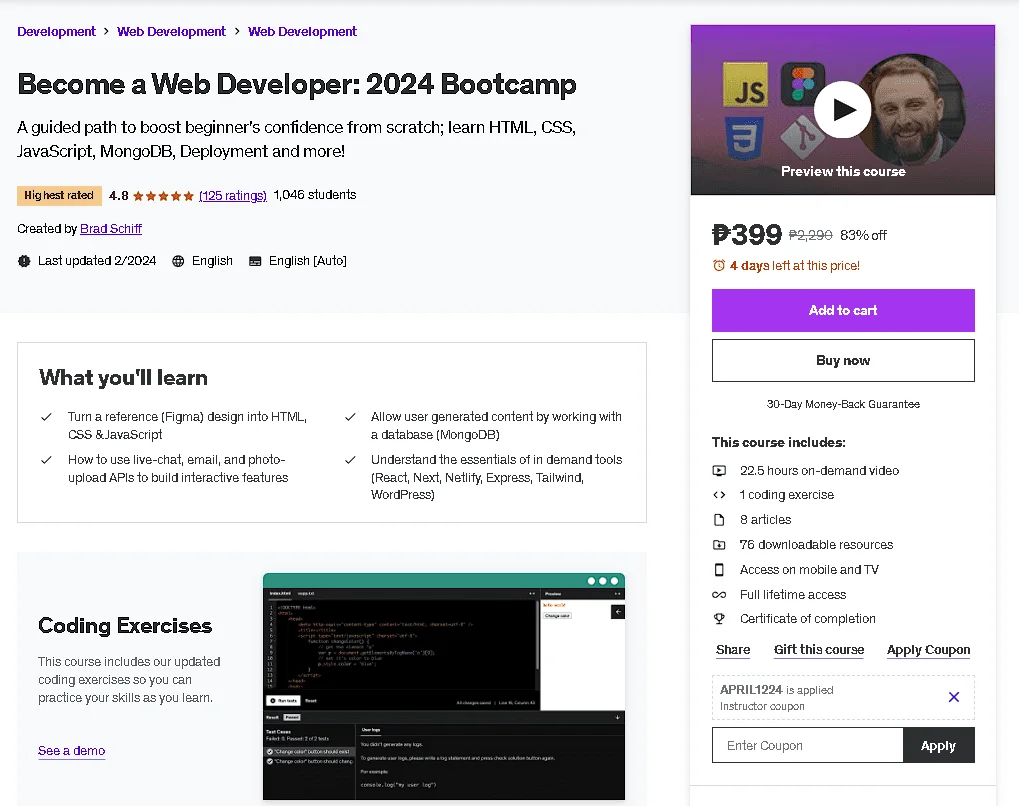Click the badge icon beside Last updated

coord(24,261)
